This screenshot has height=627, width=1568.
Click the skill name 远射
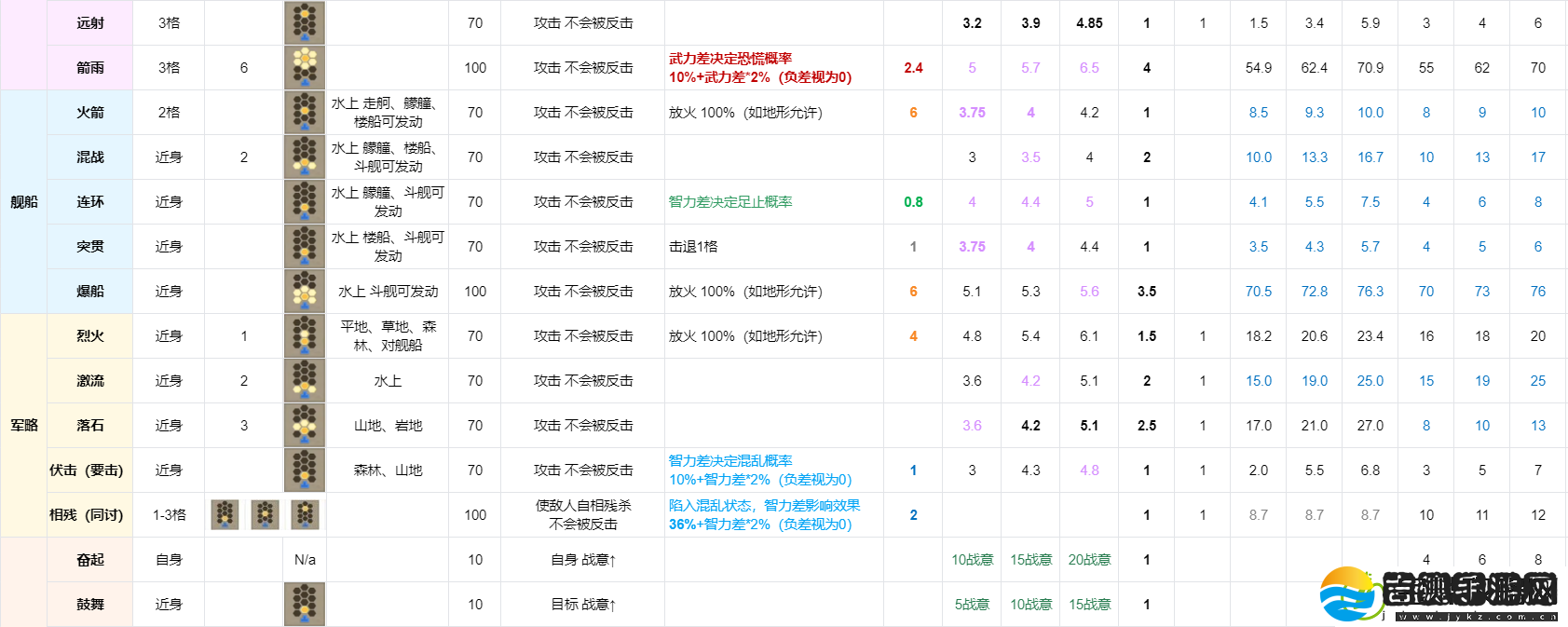tap(90, 23)
